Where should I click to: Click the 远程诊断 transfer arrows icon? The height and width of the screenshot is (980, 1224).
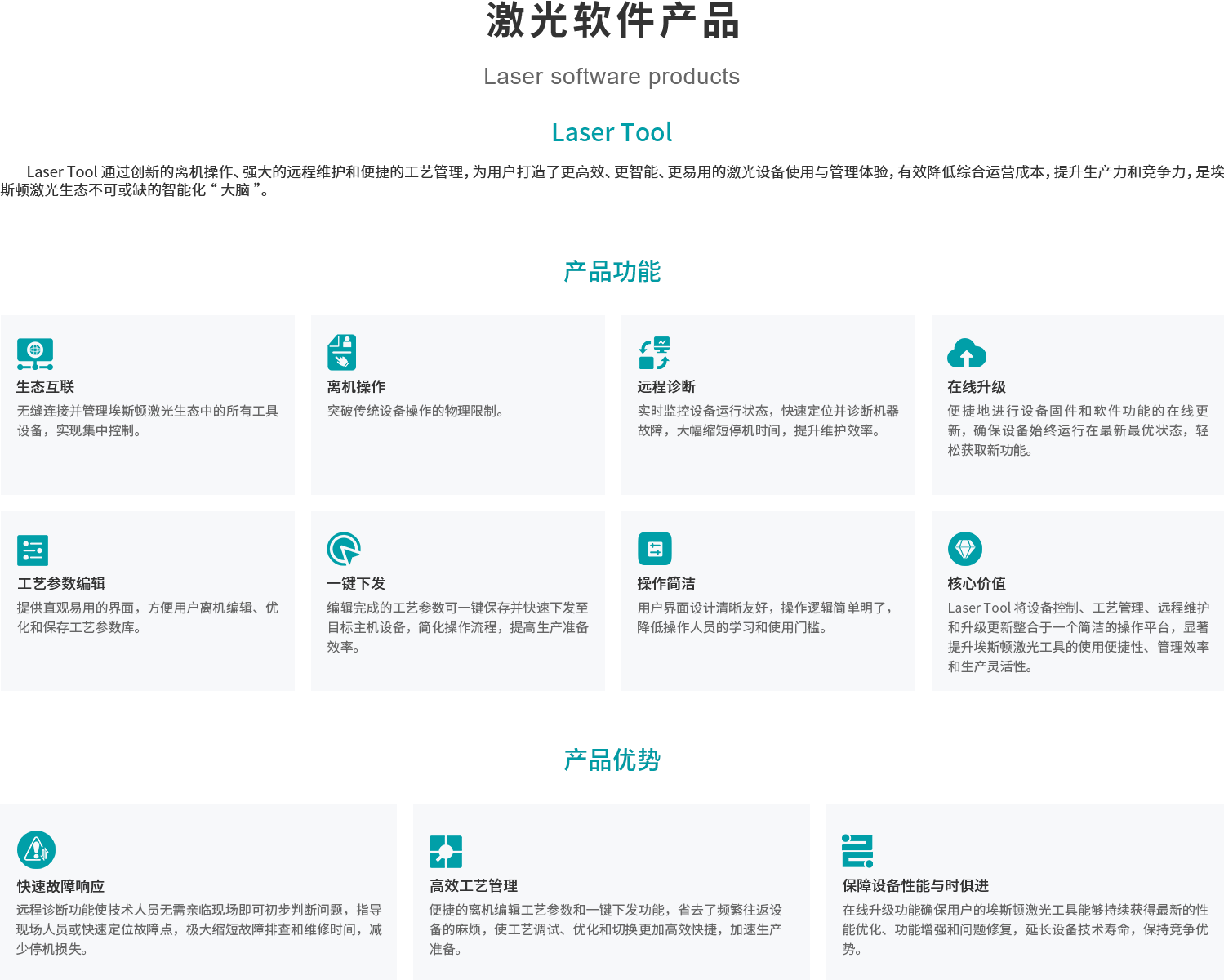pos(652,351)
